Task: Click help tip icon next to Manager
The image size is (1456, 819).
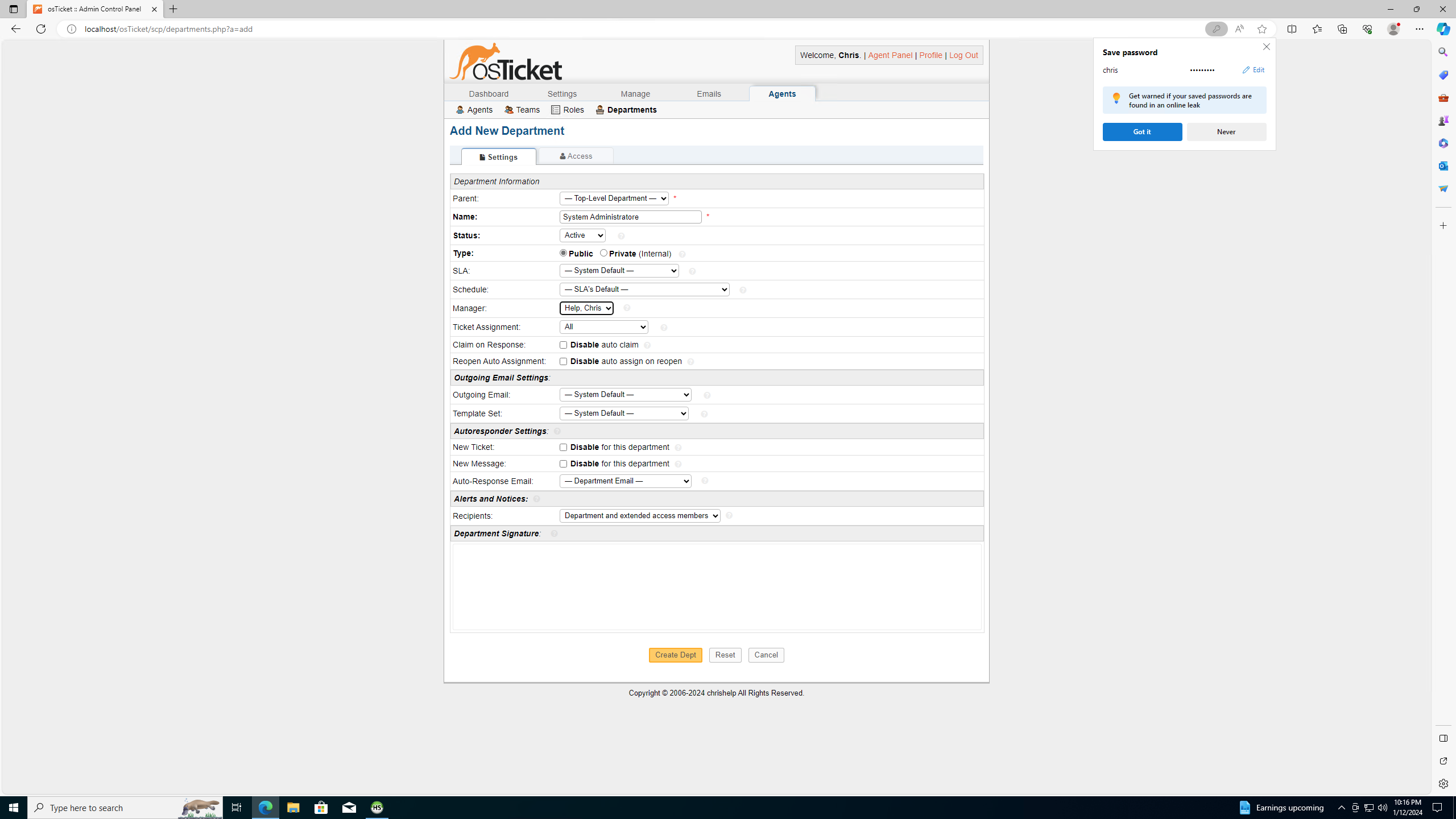Action: (x=627, y=308)
